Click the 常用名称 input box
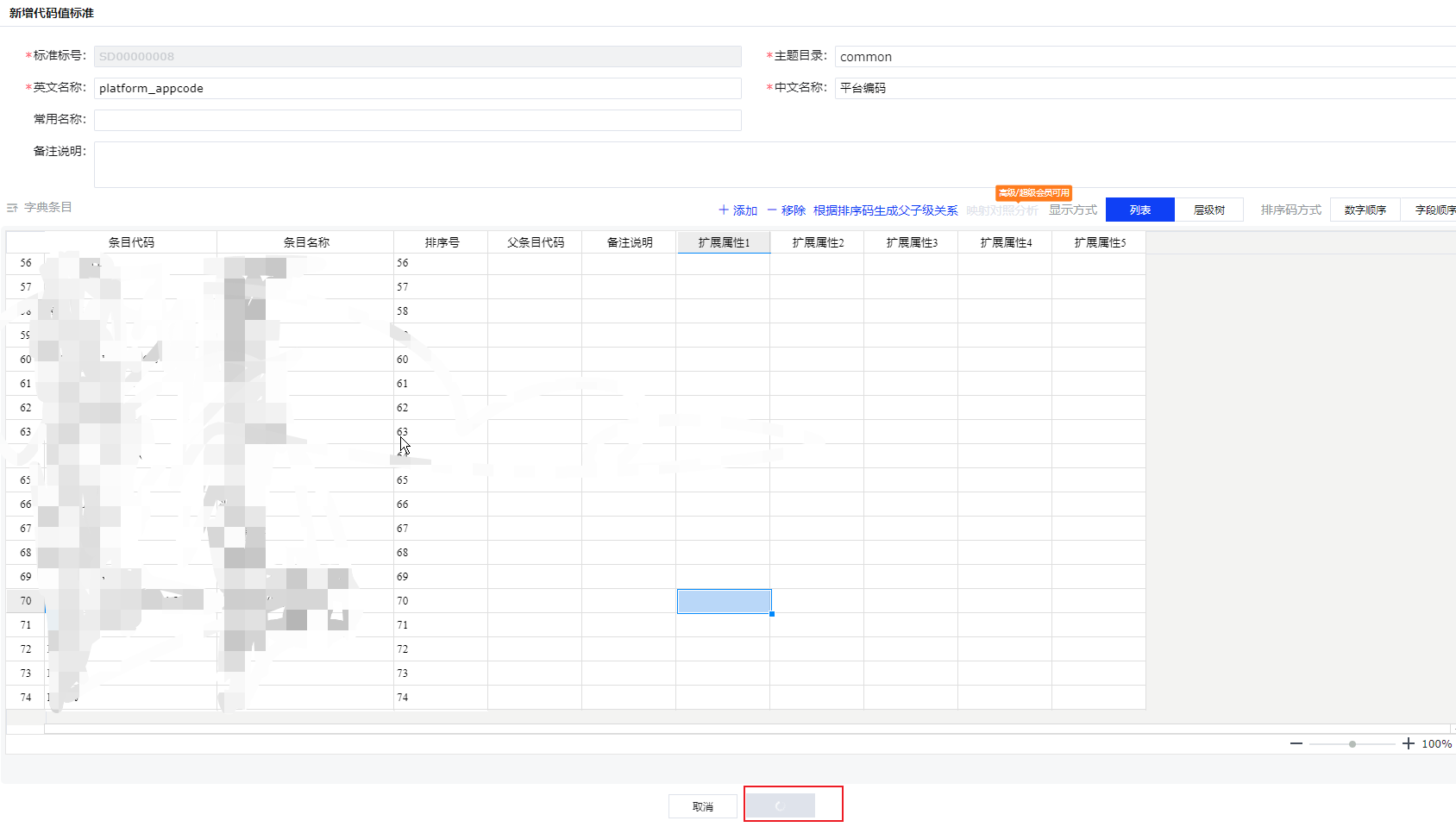 [x=417, y=120]
